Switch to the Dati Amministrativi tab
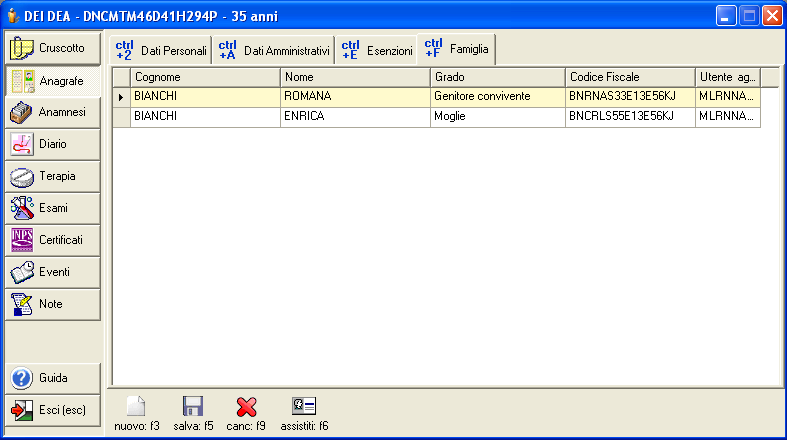This screenshot has width=787, height=440. [273, 50]
